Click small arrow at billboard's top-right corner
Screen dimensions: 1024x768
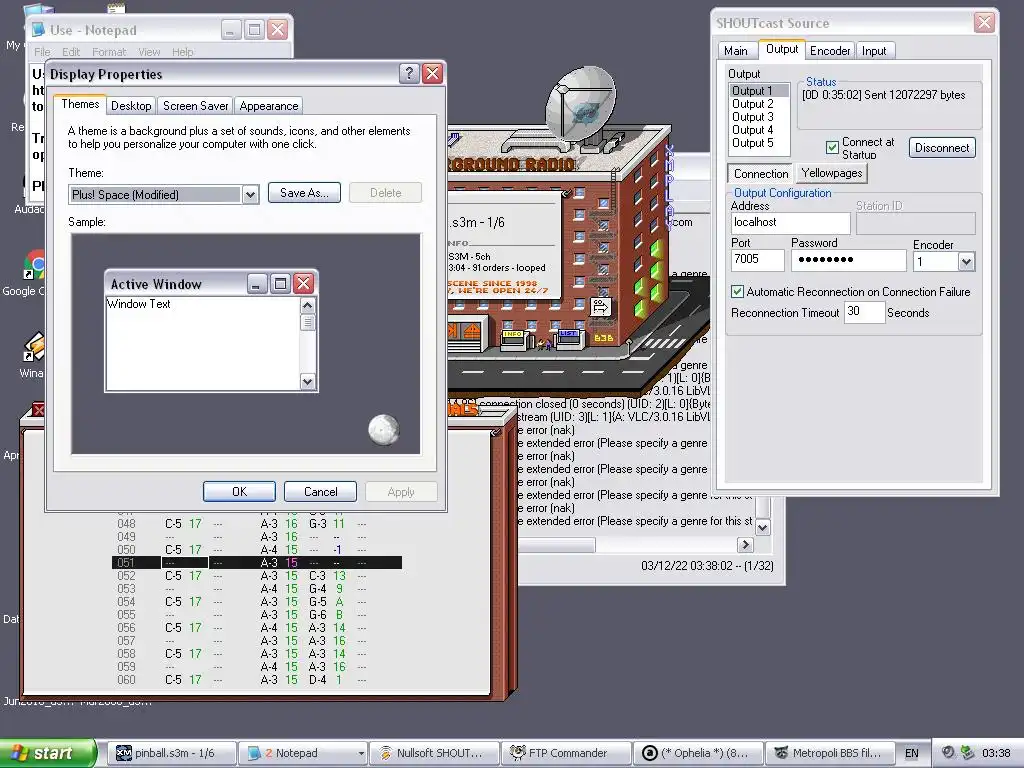click(567, 193)
